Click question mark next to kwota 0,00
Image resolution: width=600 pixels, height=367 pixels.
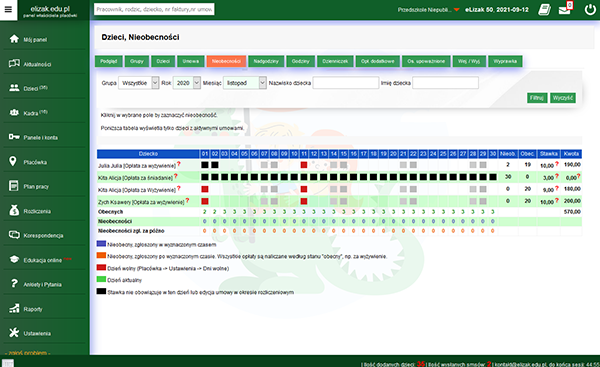tap(579, 176)
